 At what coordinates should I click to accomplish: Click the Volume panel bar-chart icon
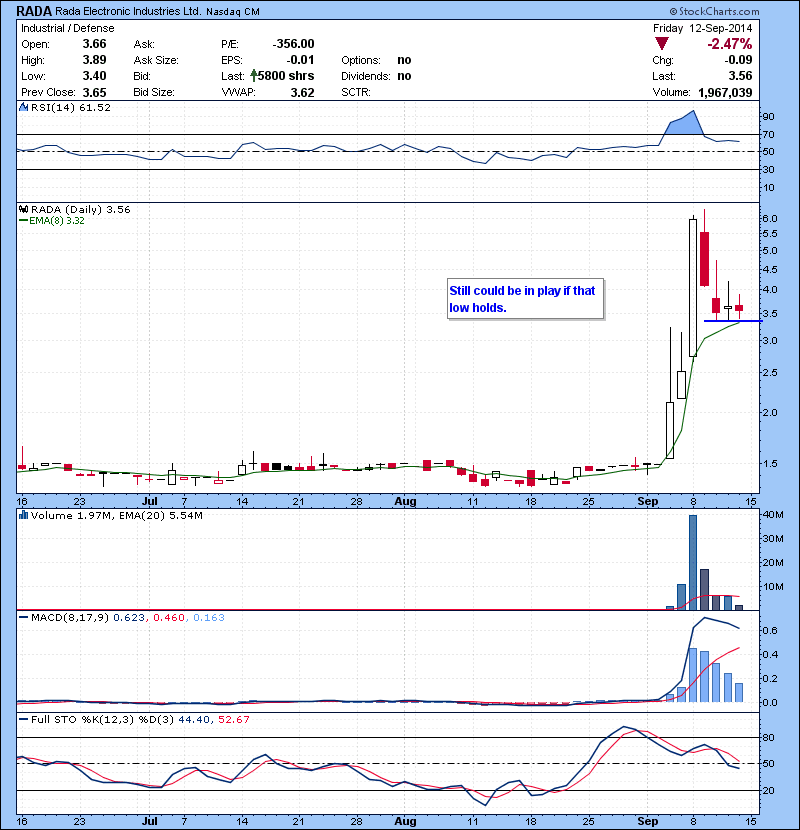pyautogui.click(x=23, y=515)
